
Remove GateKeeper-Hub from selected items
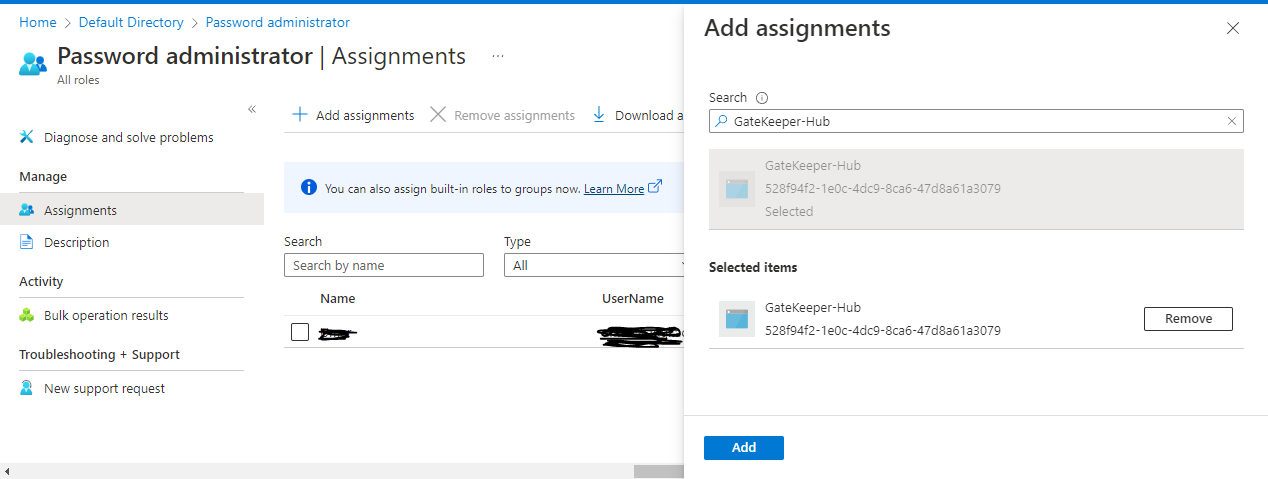1188,319
